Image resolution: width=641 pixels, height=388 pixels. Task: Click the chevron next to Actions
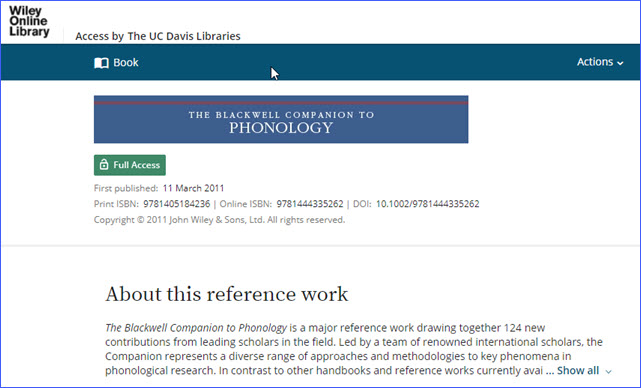(620, 63)
